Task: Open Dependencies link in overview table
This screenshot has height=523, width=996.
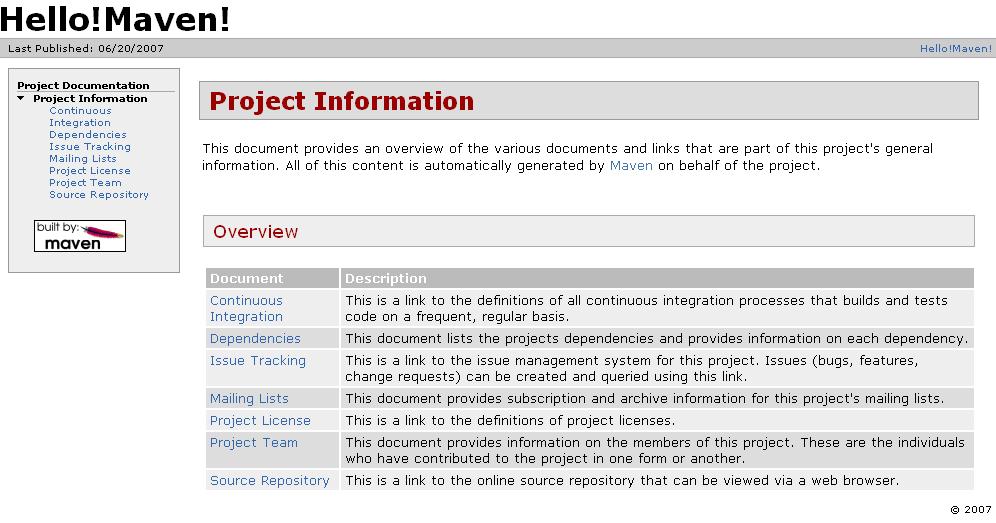Action: [255, 339]
